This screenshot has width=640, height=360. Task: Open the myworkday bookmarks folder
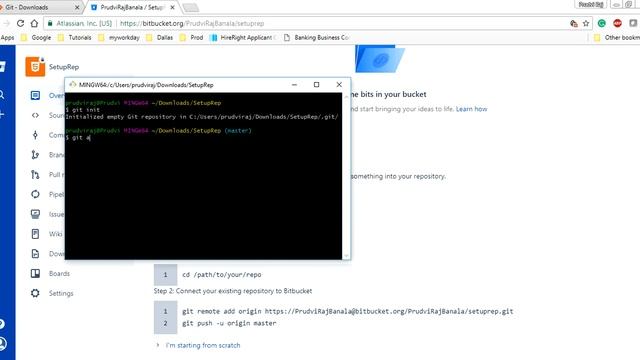(119, 38)
